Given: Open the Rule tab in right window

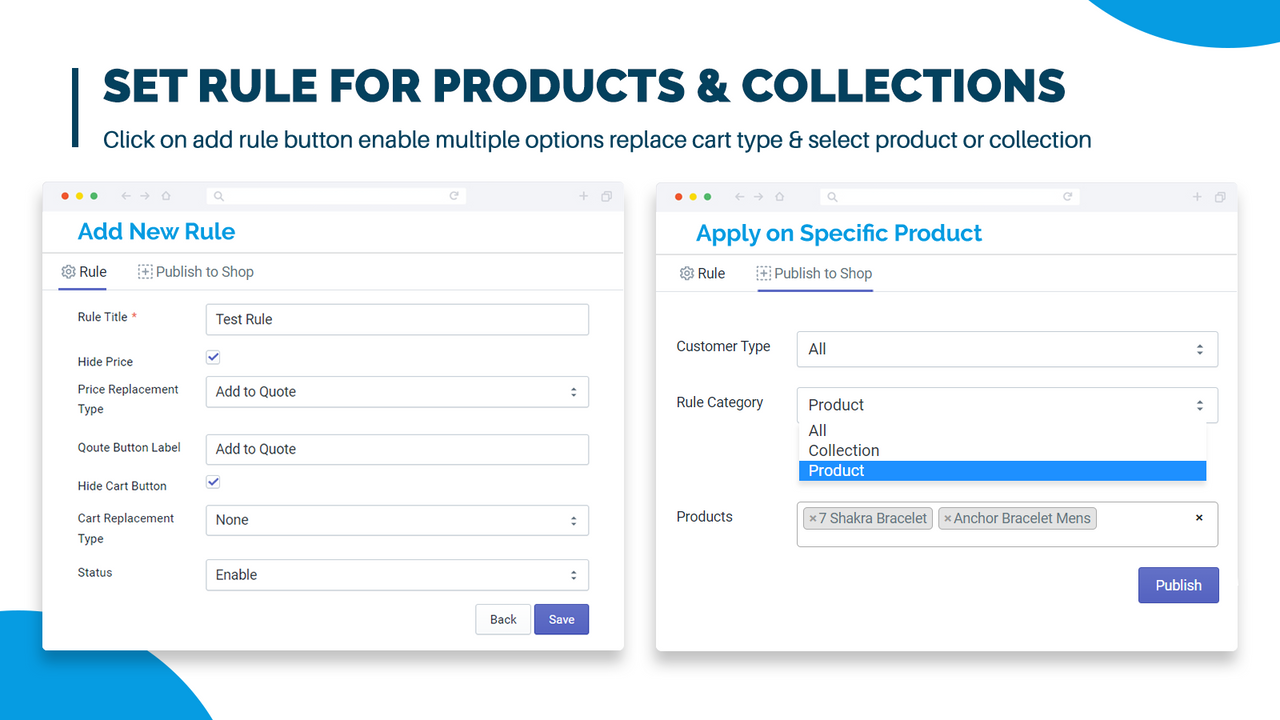Looking at the screenshot, I should tap(702, 273).
